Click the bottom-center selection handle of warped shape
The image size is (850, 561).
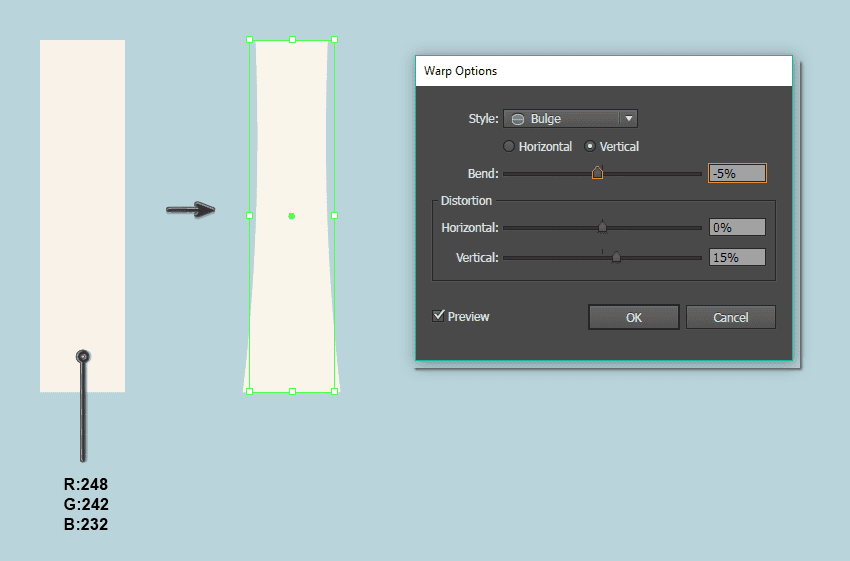point(292,391)
